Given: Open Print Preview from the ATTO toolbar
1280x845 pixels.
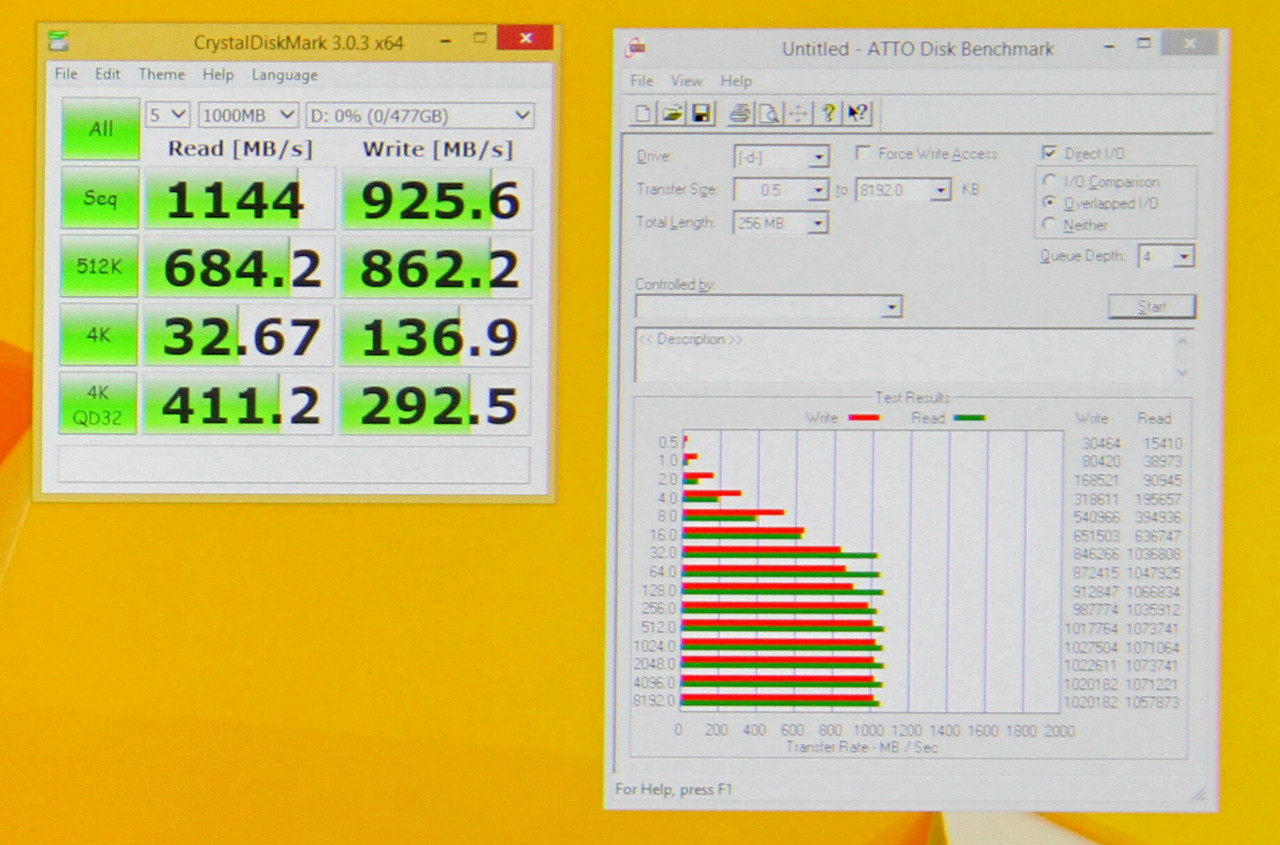Looking at the screenshot, I should point(768,113).
